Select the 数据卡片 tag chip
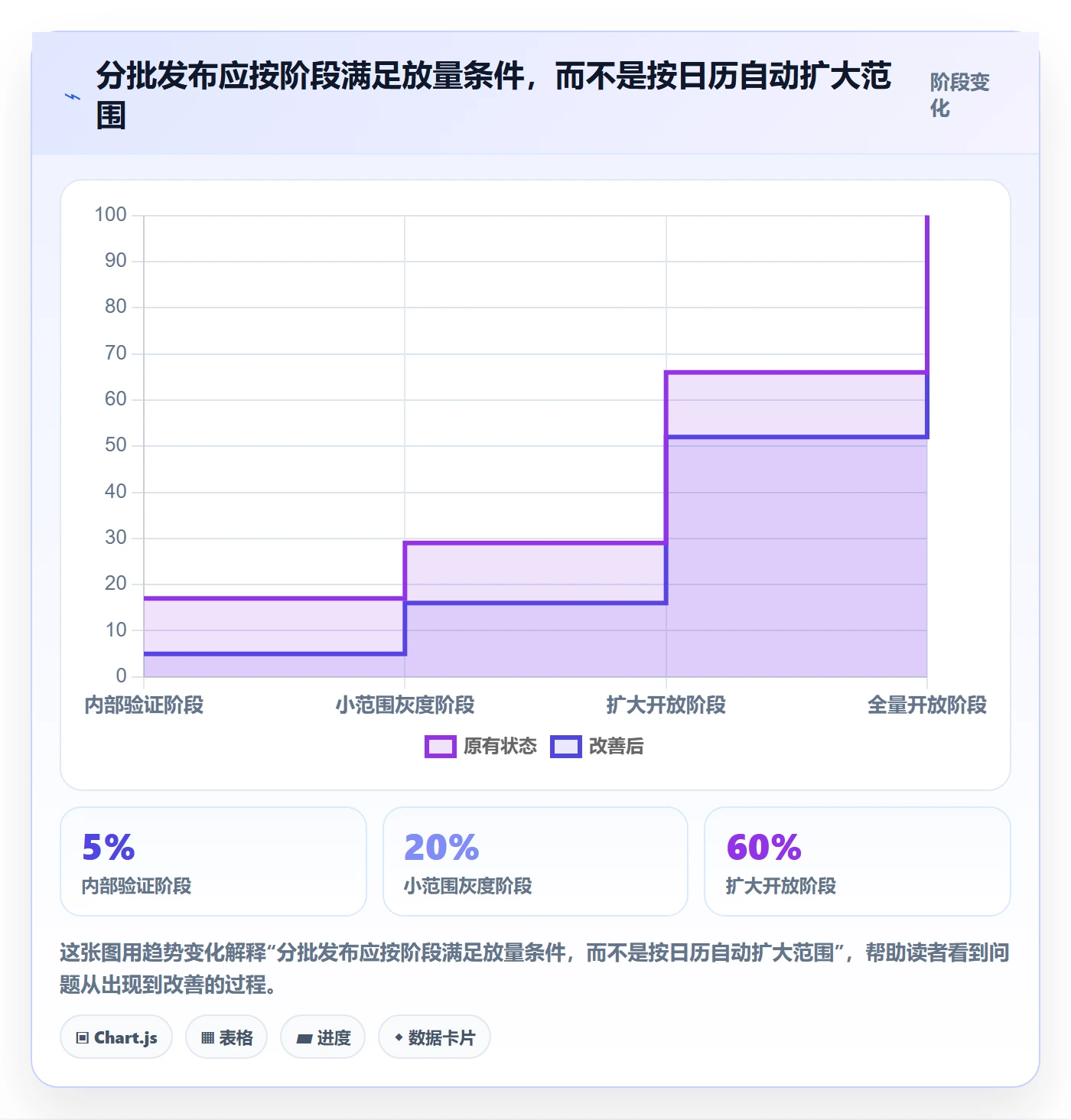This screenshot has height=1120, width=1071. coord(435,1037)
